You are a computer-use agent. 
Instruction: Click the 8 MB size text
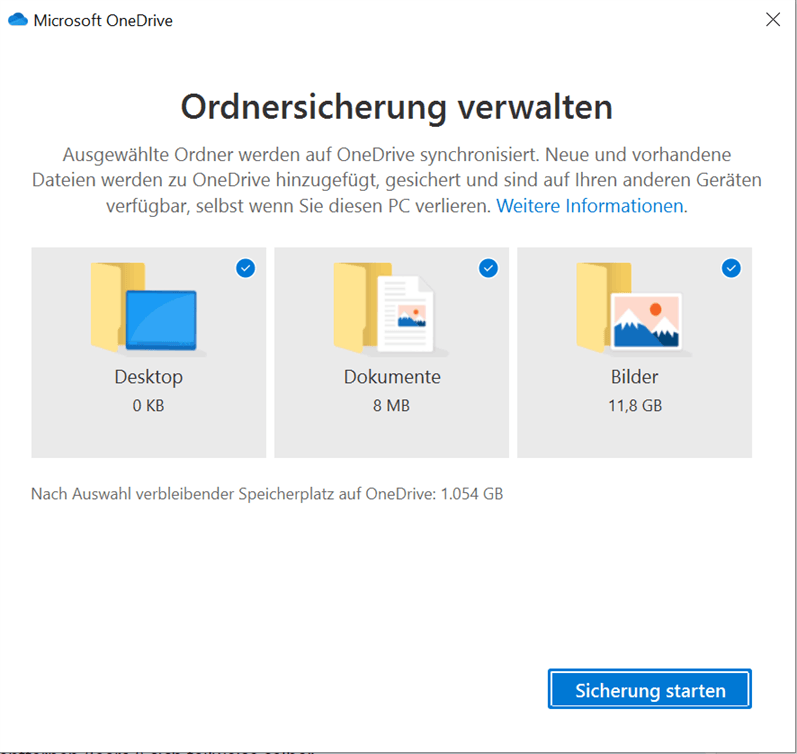tap(392, 405)
